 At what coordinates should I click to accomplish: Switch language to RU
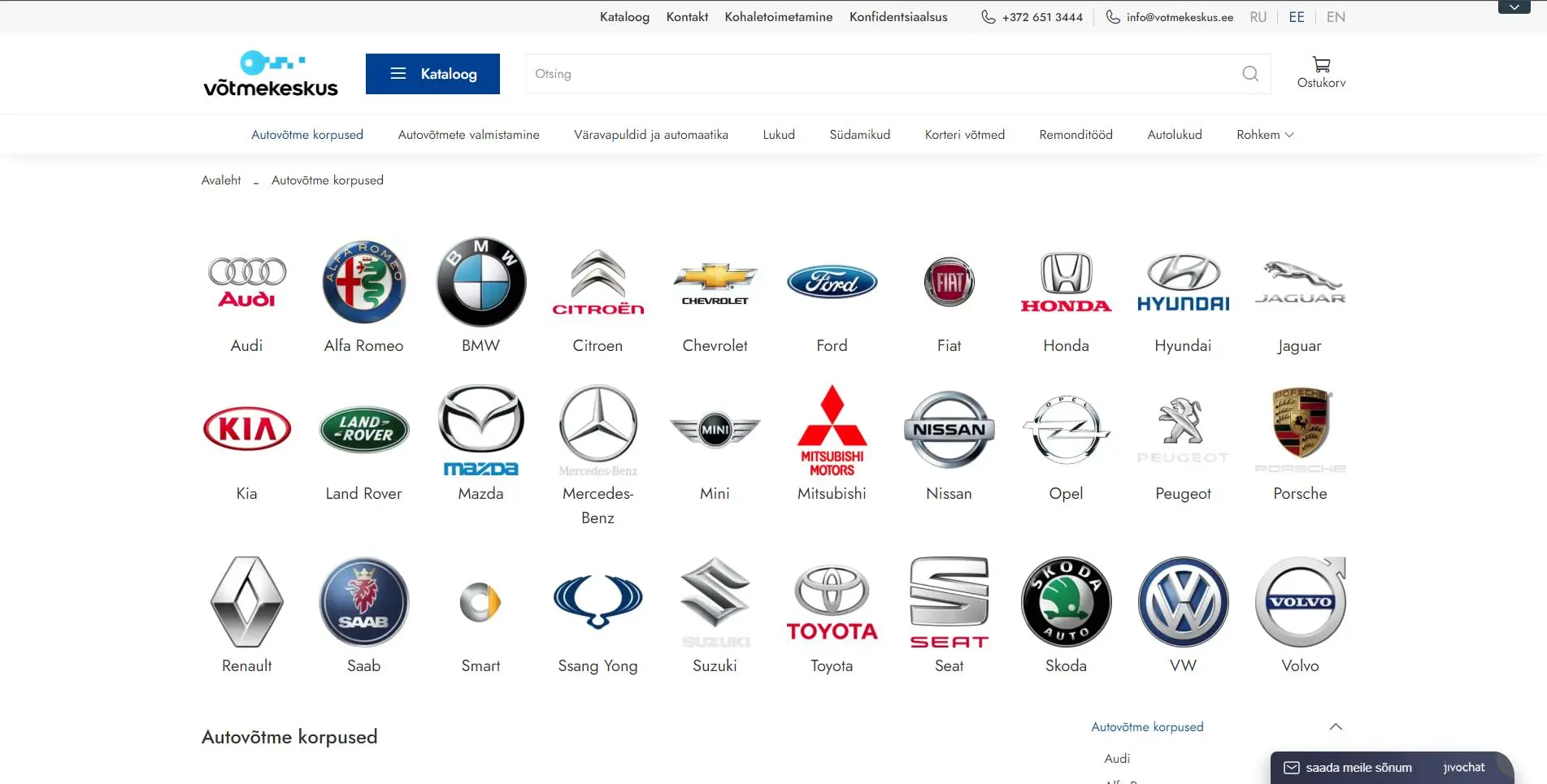(1258, 17)
